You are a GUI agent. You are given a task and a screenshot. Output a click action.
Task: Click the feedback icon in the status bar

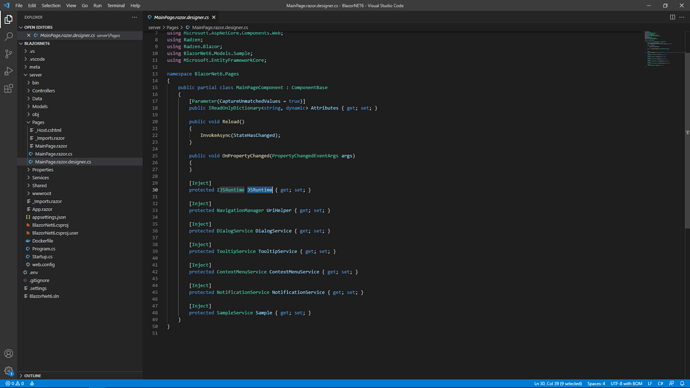click(x=672, y=384)
